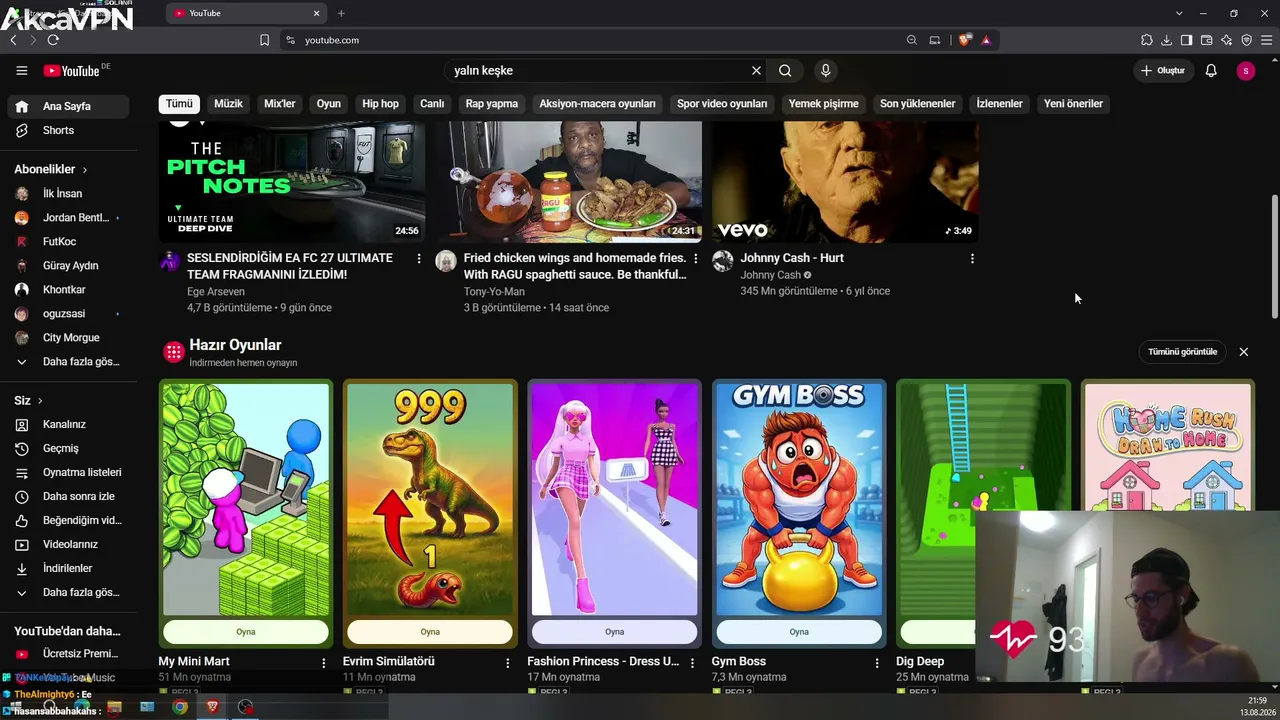The image size is (1280, 720).
Task: Click Oyna under Evrim Simülatörü
Action: click(x=430, y=632)
